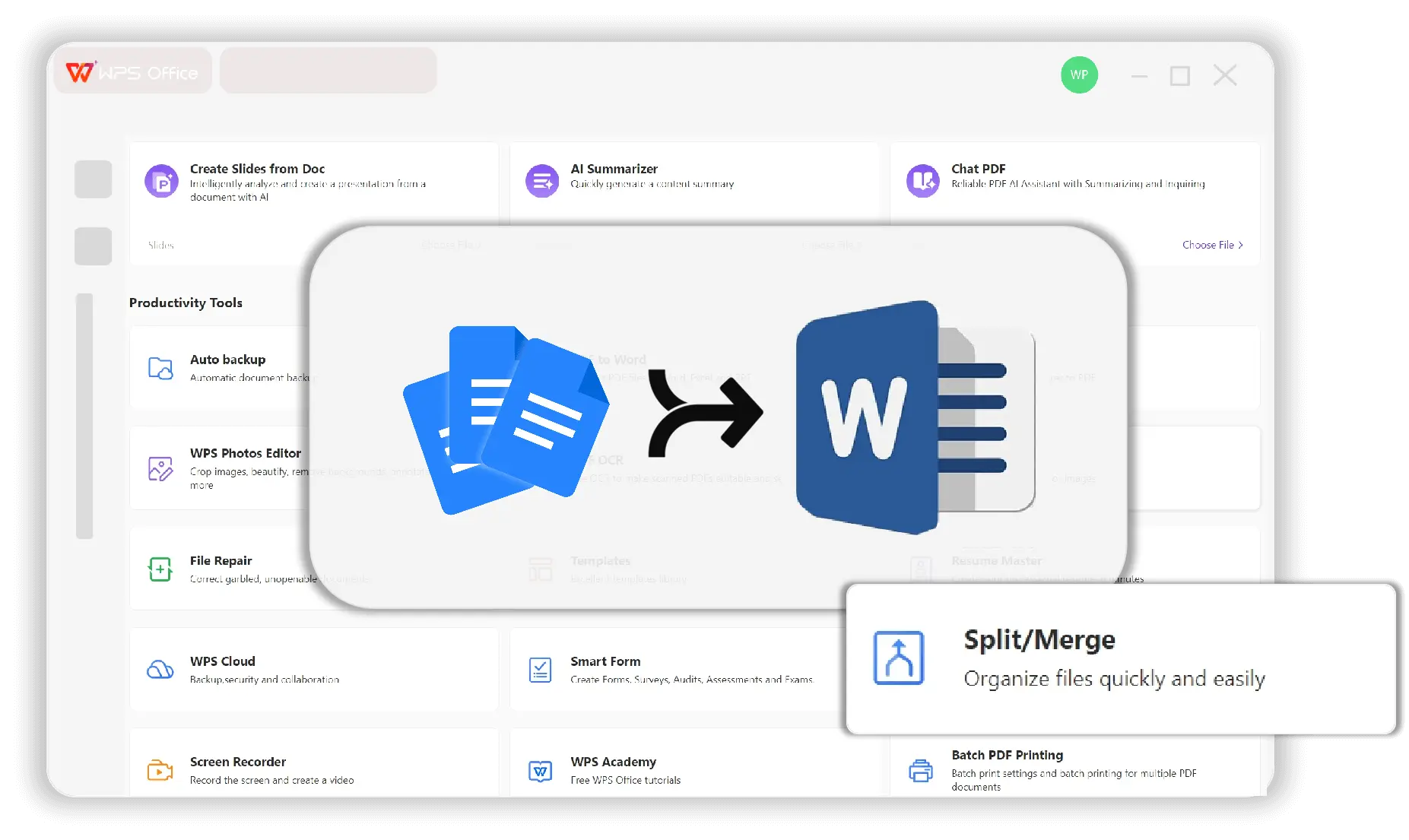Click the File Repair icon
Screen dimensions: 1409x840
click(160, 569)
